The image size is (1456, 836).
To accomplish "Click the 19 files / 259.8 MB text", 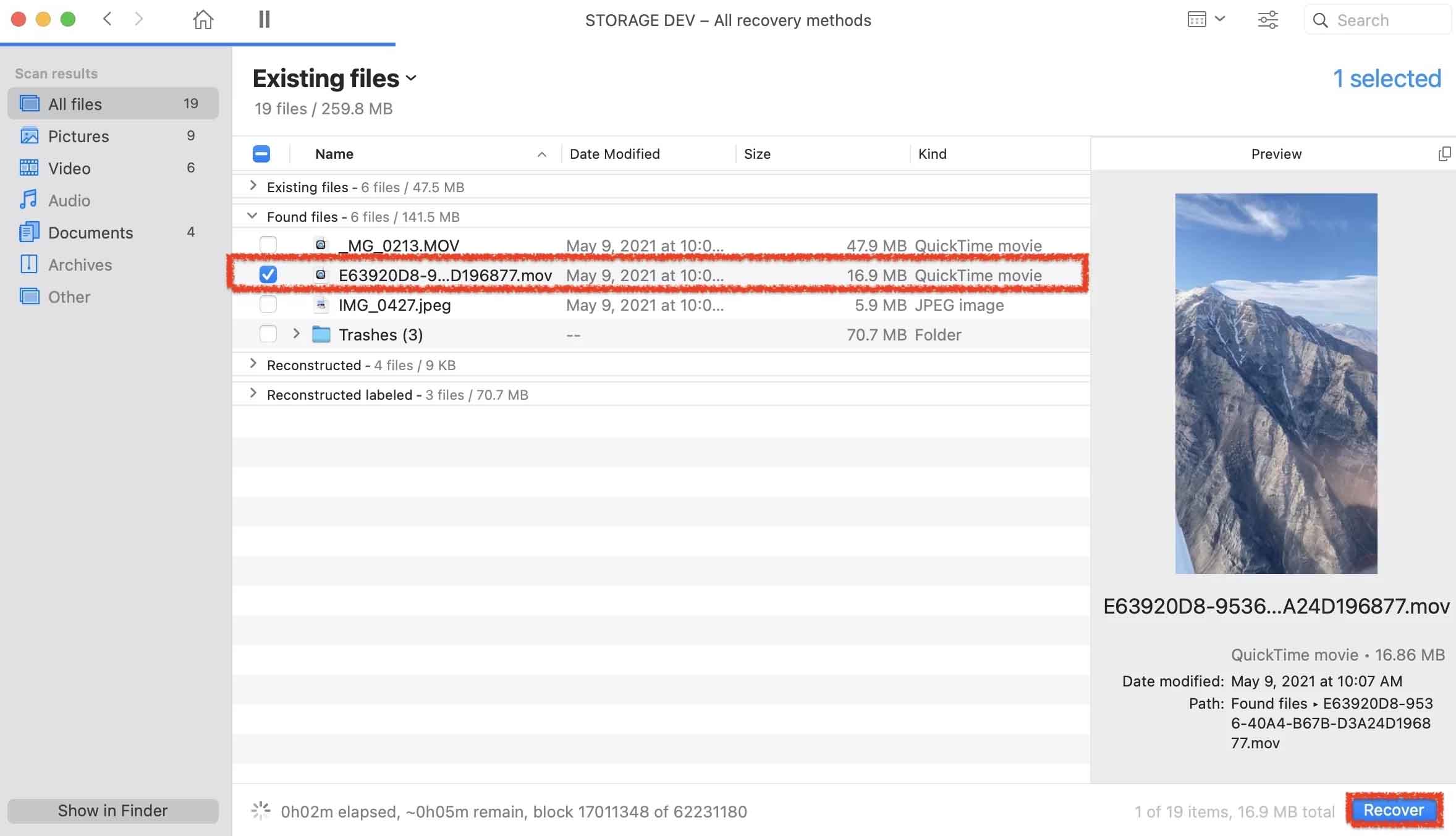I will [324, 109].
